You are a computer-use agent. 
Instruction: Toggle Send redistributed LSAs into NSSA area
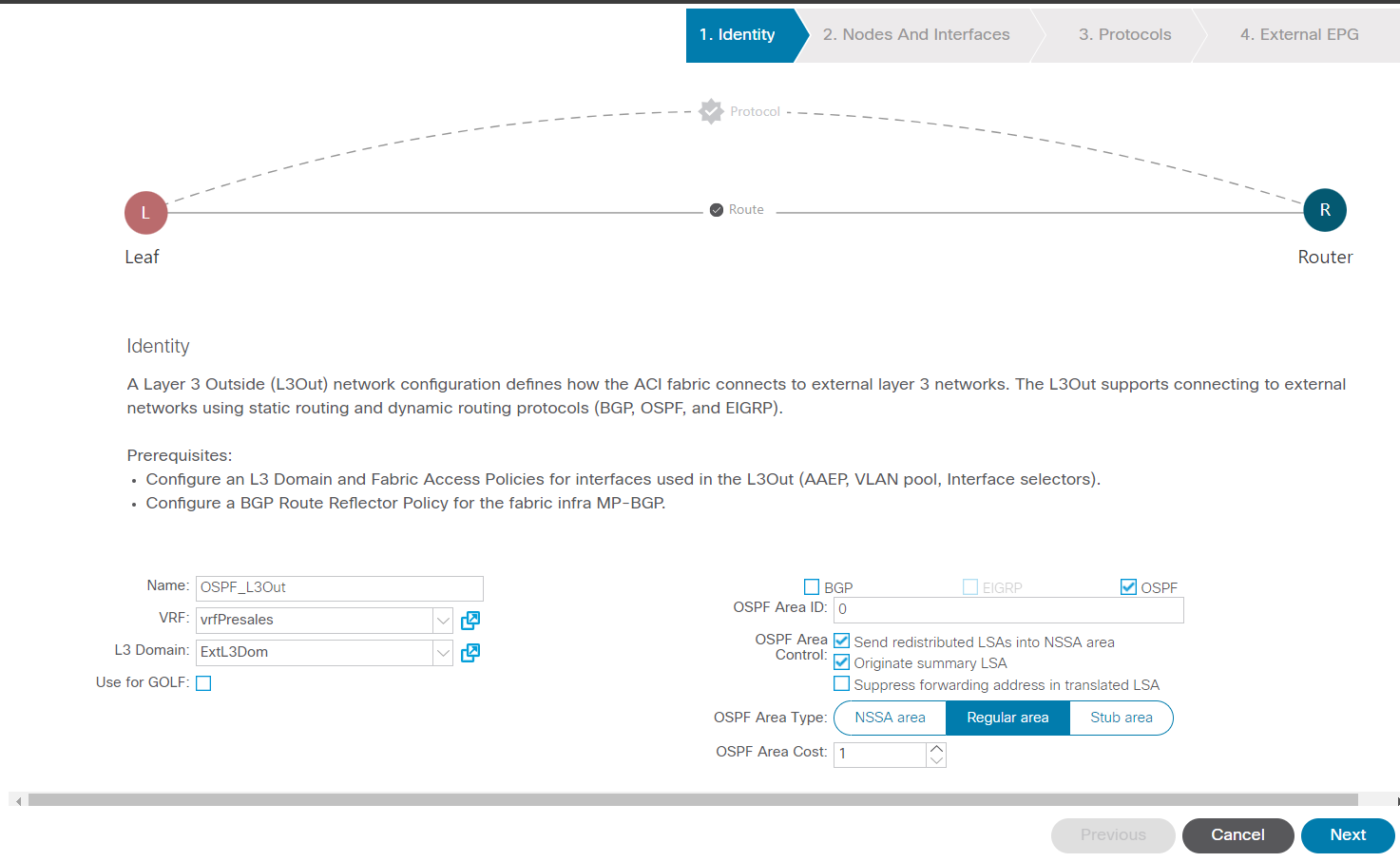841,642
